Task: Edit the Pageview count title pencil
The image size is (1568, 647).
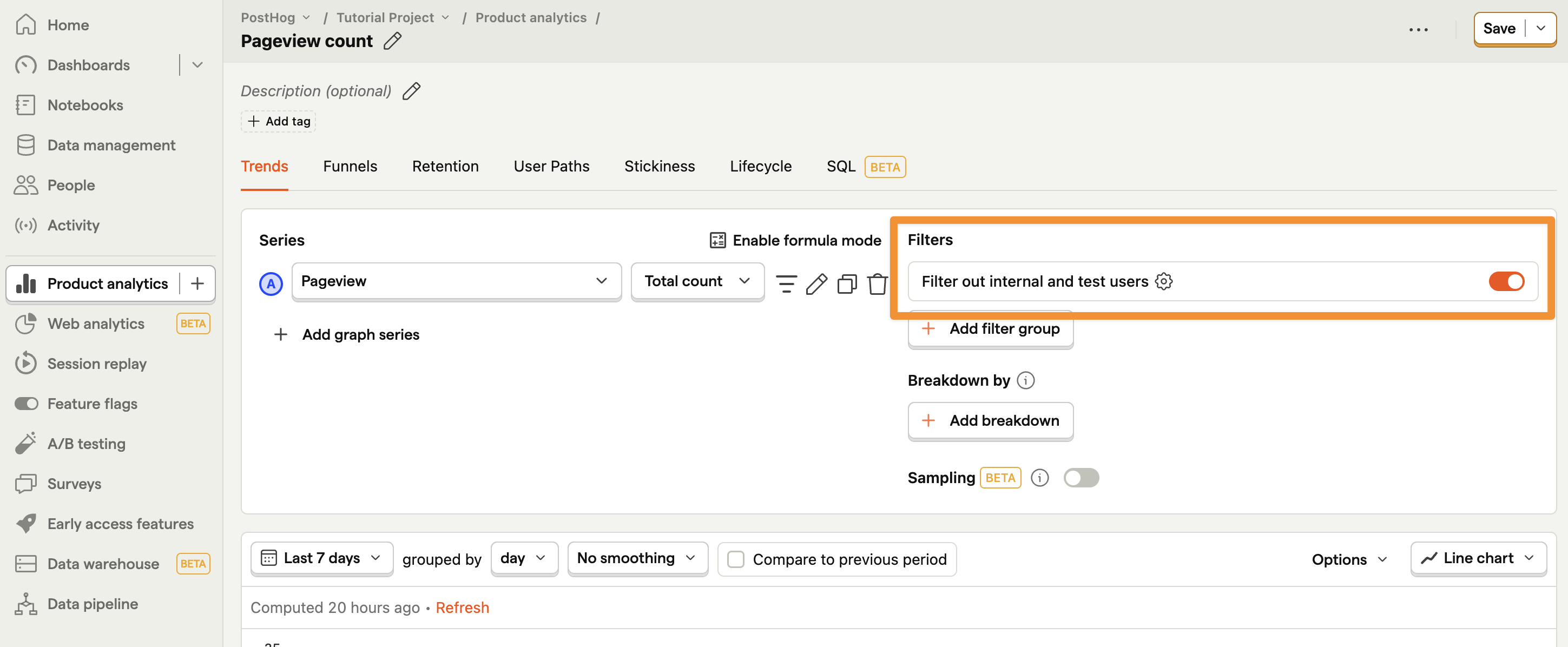Action: [393, 41]
